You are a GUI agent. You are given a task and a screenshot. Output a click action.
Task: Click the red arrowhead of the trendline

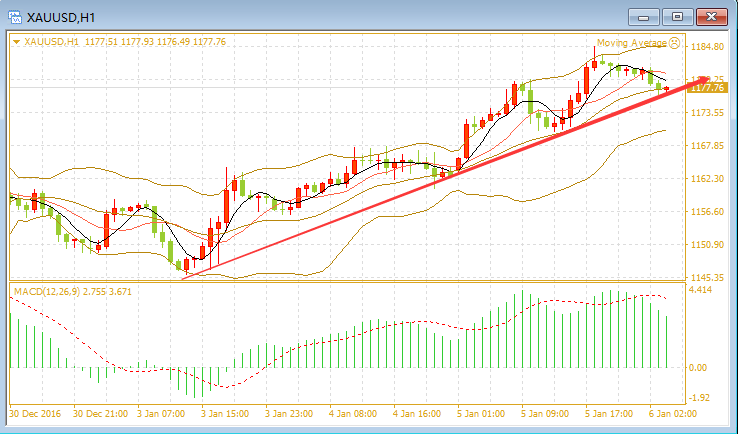701,80
